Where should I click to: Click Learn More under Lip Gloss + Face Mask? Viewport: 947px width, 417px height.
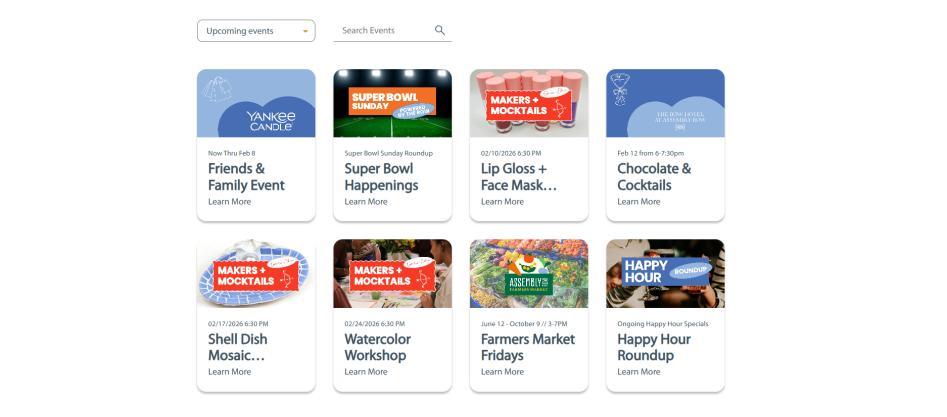(502, 202)
